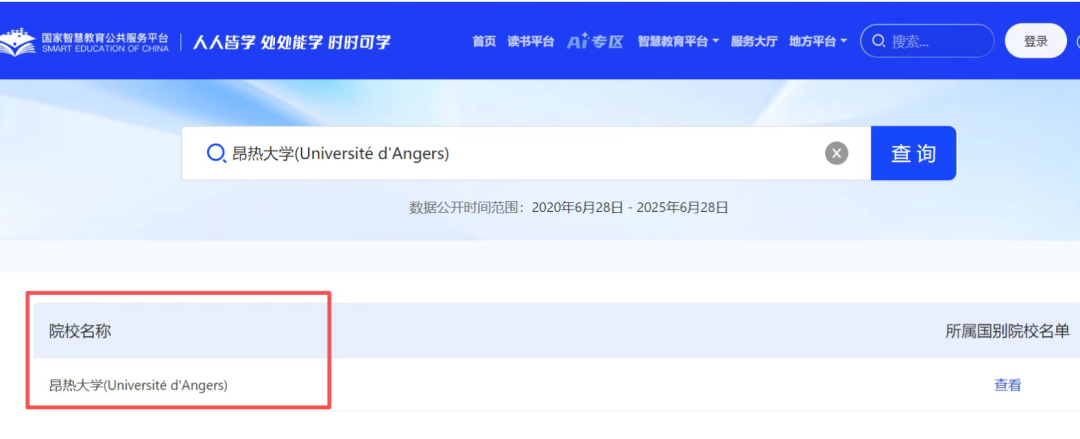Click the 登录 login button
Viewport: 1080px width, 439px height.
click(1035, 41)
